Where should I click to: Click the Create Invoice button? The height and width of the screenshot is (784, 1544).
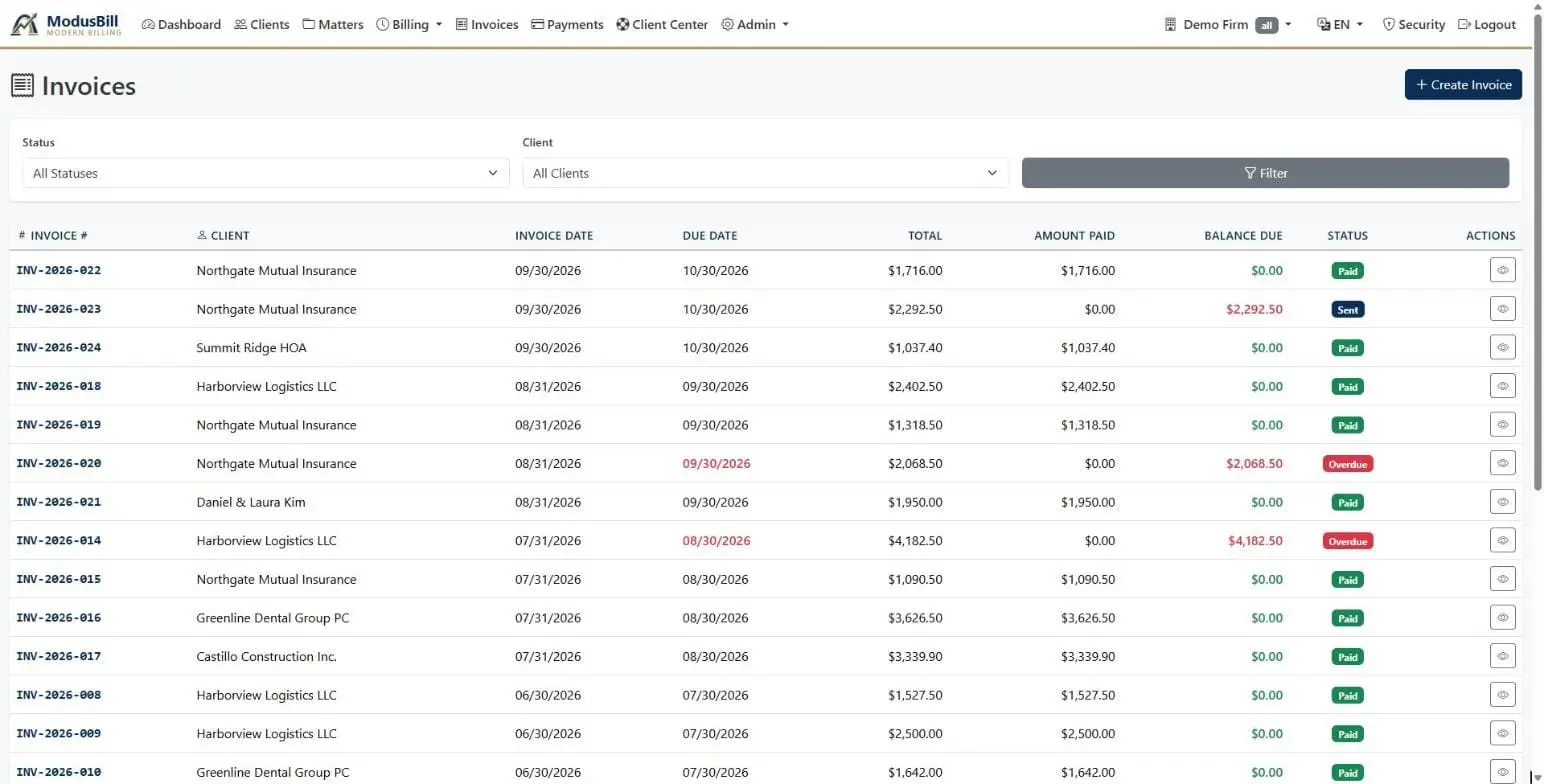click(x=1463, y=85)
